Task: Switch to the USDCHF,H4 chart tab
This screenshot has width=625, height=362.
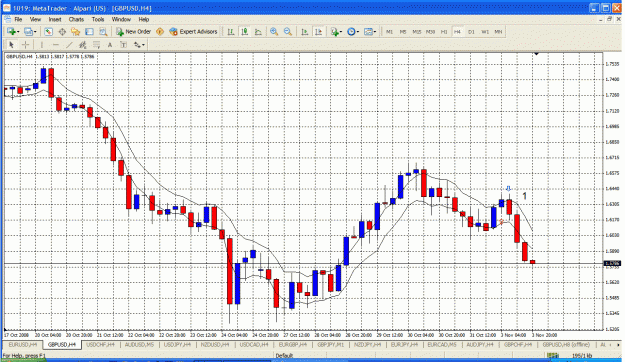Action: [x=100, y=344]
